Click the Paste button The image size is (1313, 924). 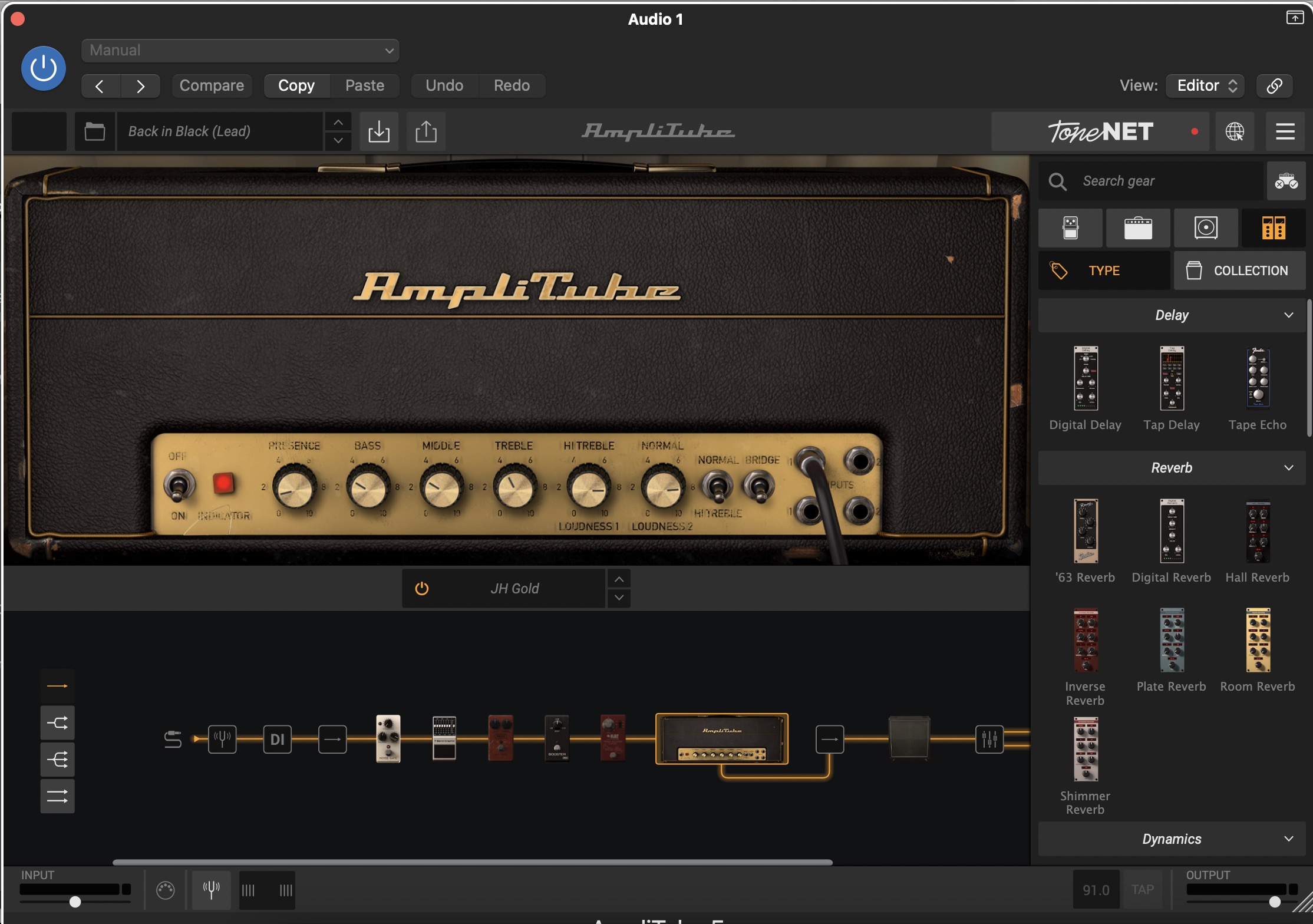pyautogui.click(x=365, y=86)
